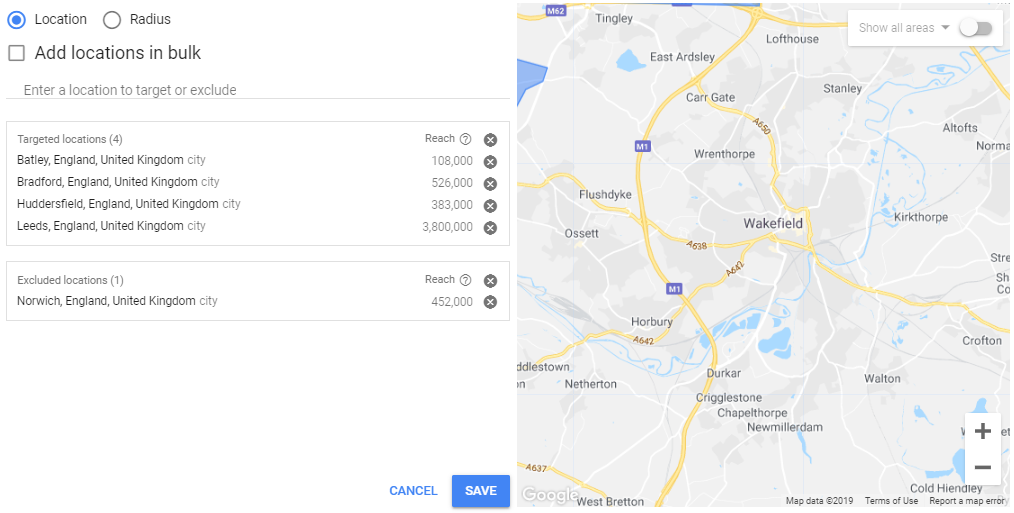Zoom in on the map
The height and width of the screenshot is (513, 1014).
point(982,432)
